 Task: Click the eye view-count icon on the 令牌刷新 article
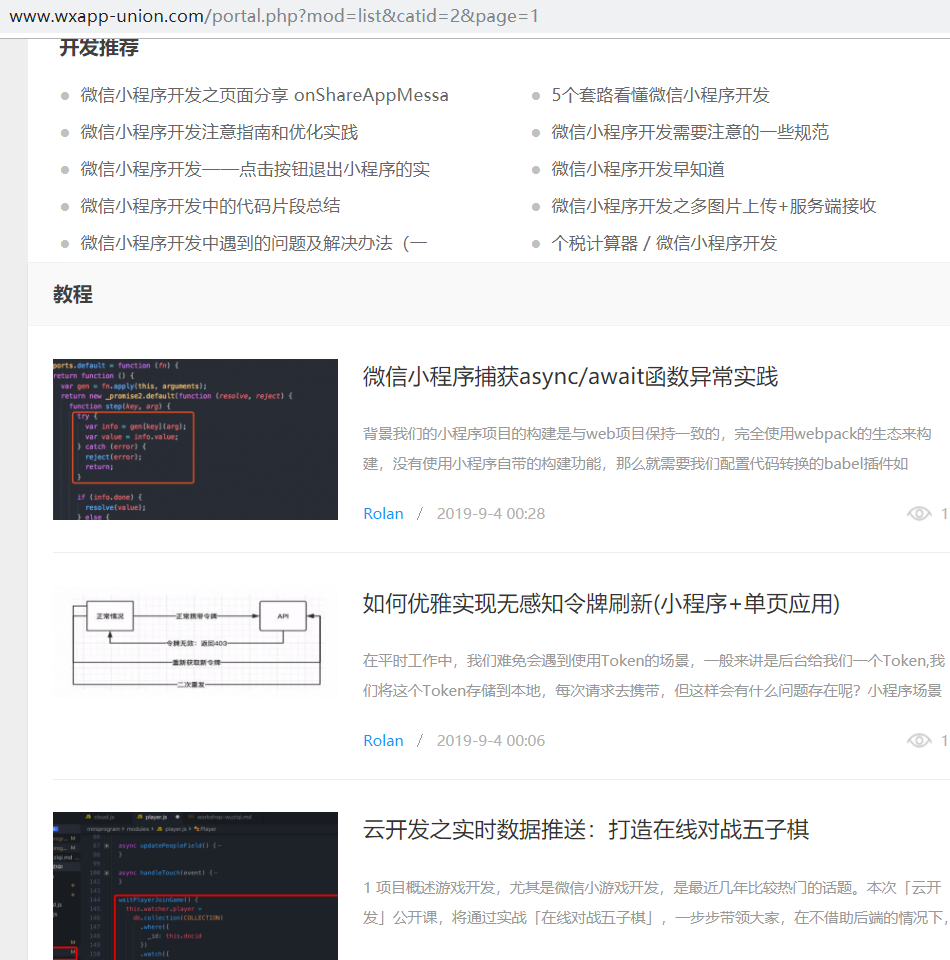[919, 740]
